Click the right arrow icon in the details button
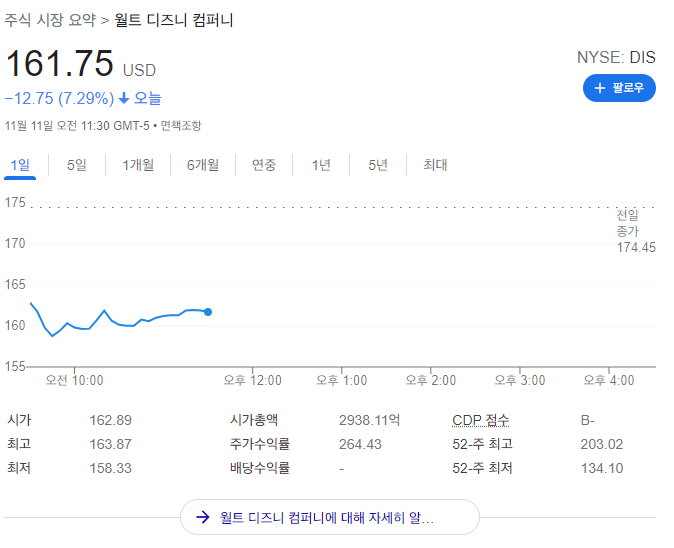 (x=203, y=517)
